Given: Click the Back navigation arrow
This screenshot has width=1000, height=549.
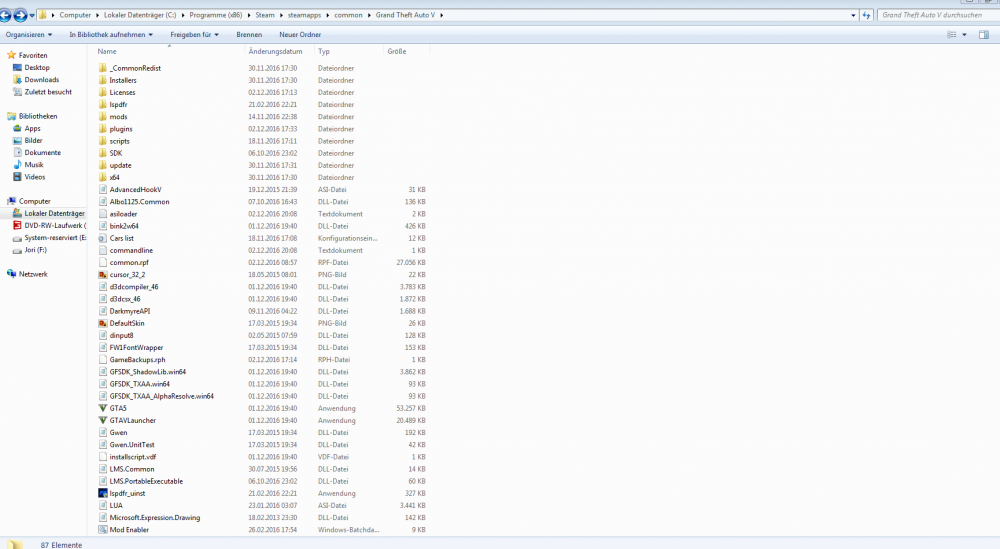Looking at the screenshot, I should (6, 15).
